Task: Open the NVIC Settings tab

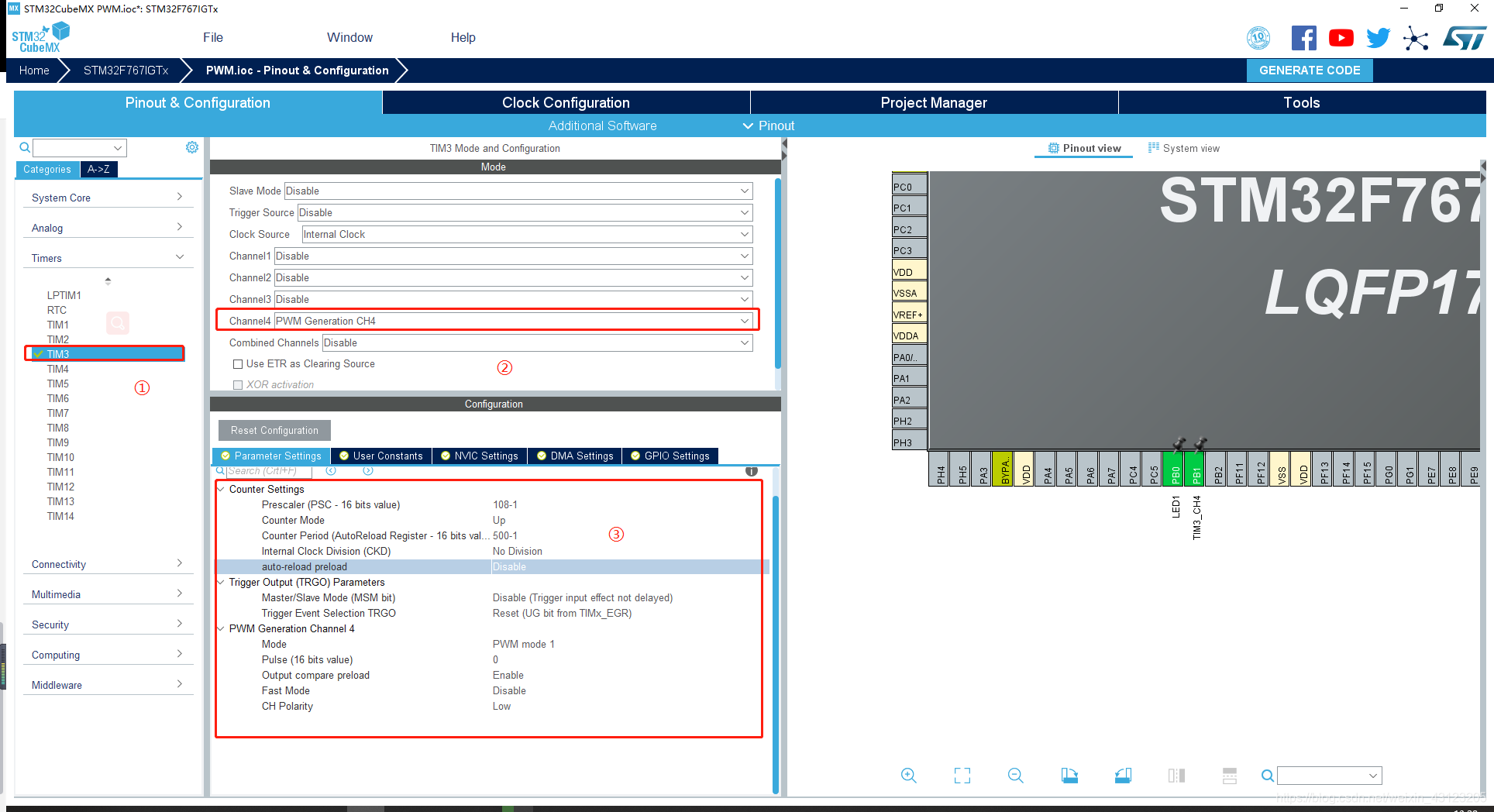Action: [x=480, y=456]
